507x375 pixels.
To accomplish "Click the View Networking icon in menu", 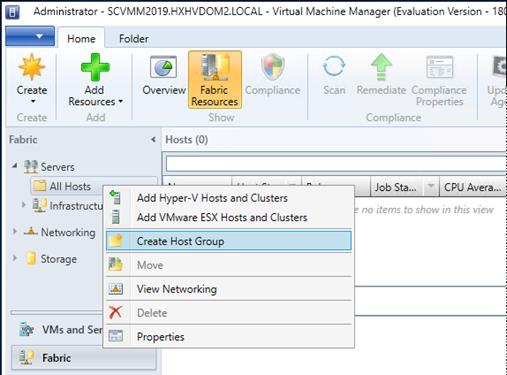I will (x=116, y=288).
